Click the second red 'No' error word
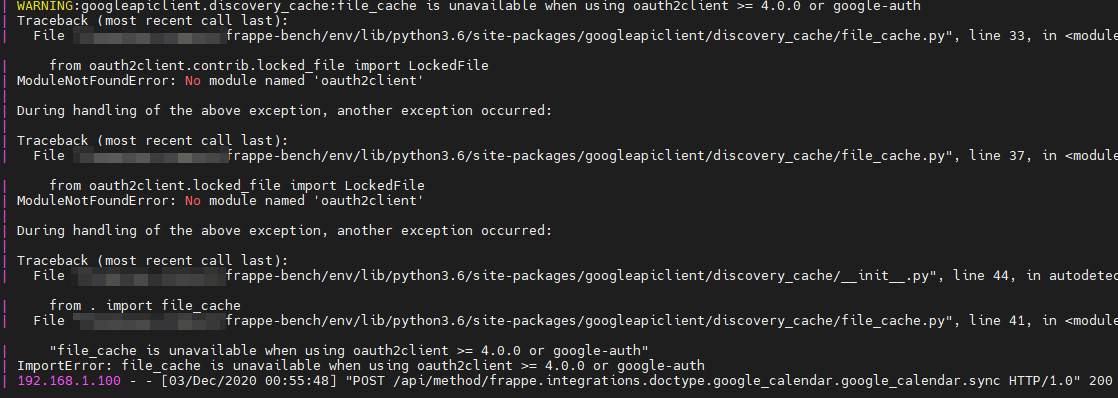 pyautogui.click(x=193, y=202)
